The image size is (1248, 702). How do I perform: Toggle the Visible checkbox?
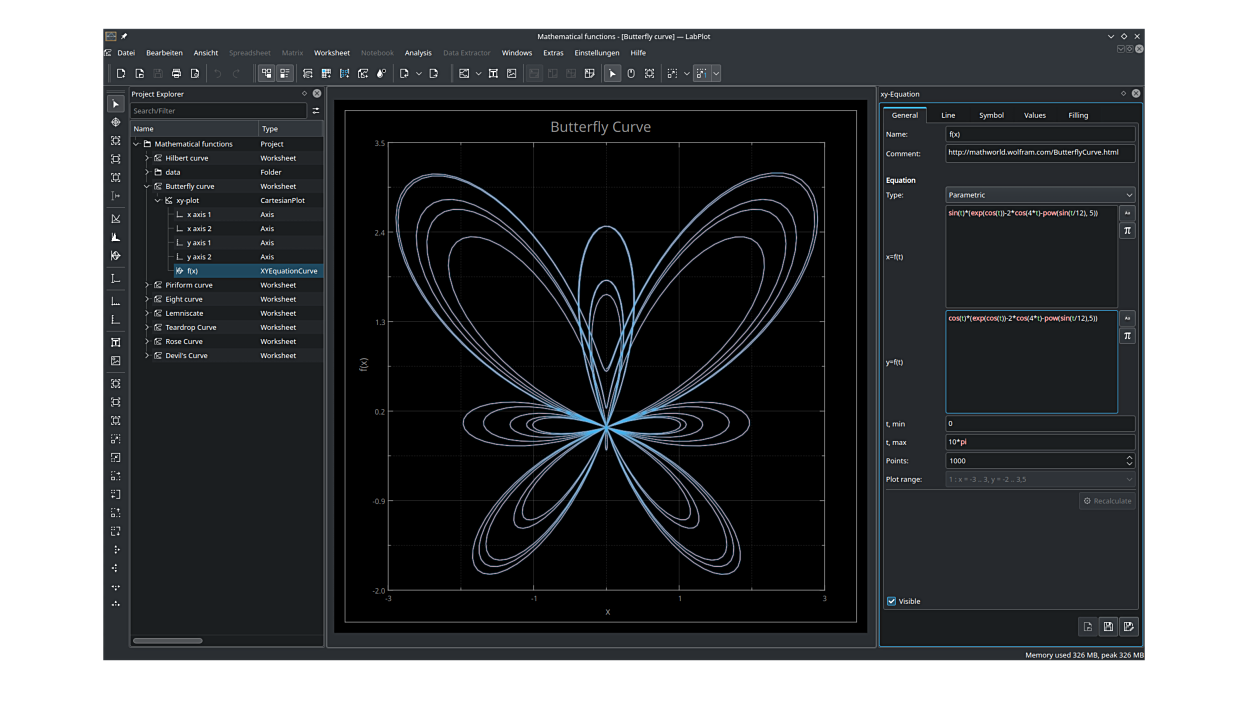892,601
